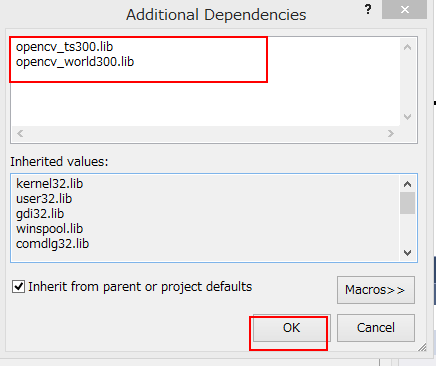Screen dimensions: 436x366
Task: Click the Cancel button
Action: click(376, 328)
